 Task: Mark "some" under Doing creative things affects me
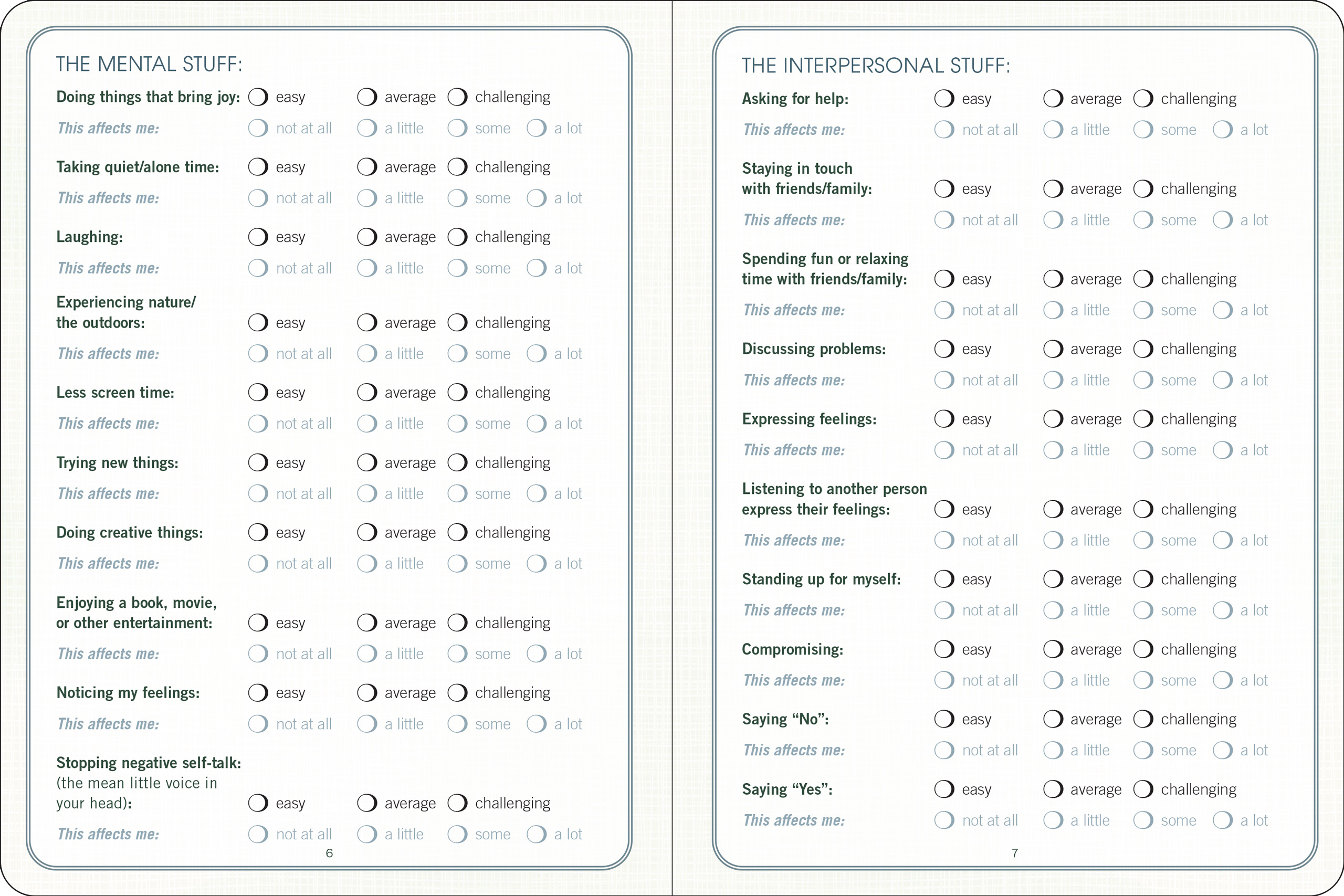pos(457,563)
